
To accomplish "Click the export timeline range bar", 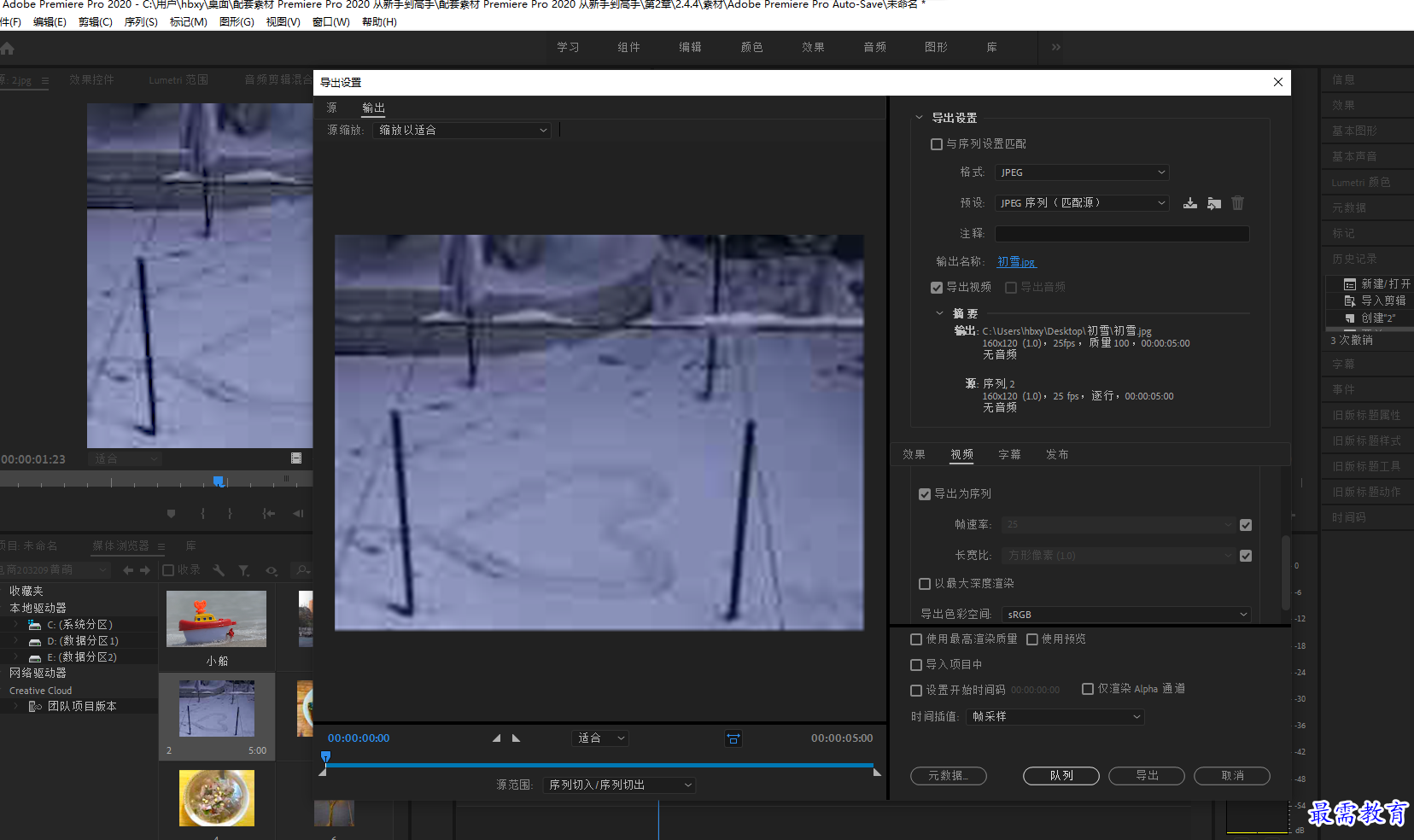I will 599,766.
